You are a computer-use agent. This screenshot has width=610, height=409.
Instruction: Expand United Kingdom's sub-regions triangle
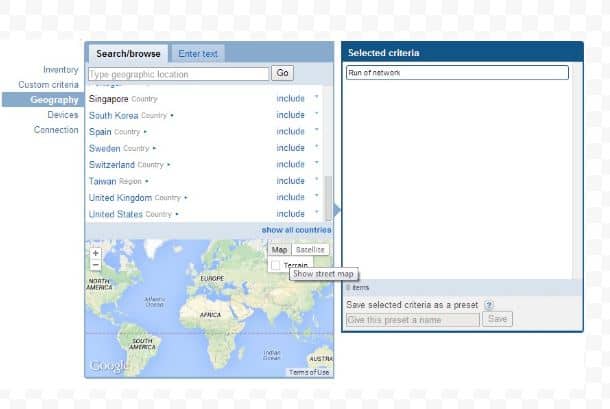pyautogui.click(x=186, y=198)
